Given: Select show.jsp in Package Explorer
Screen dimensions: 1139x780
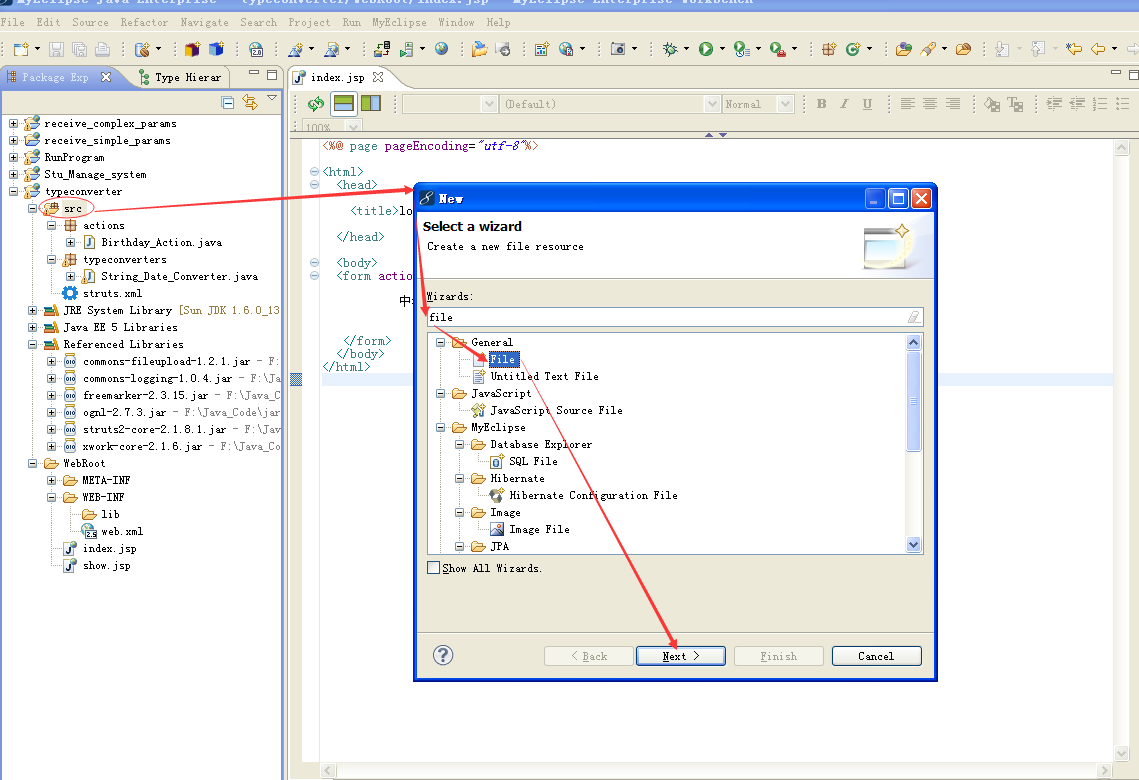Looking at the screenshot, I should tap(106, 566).
